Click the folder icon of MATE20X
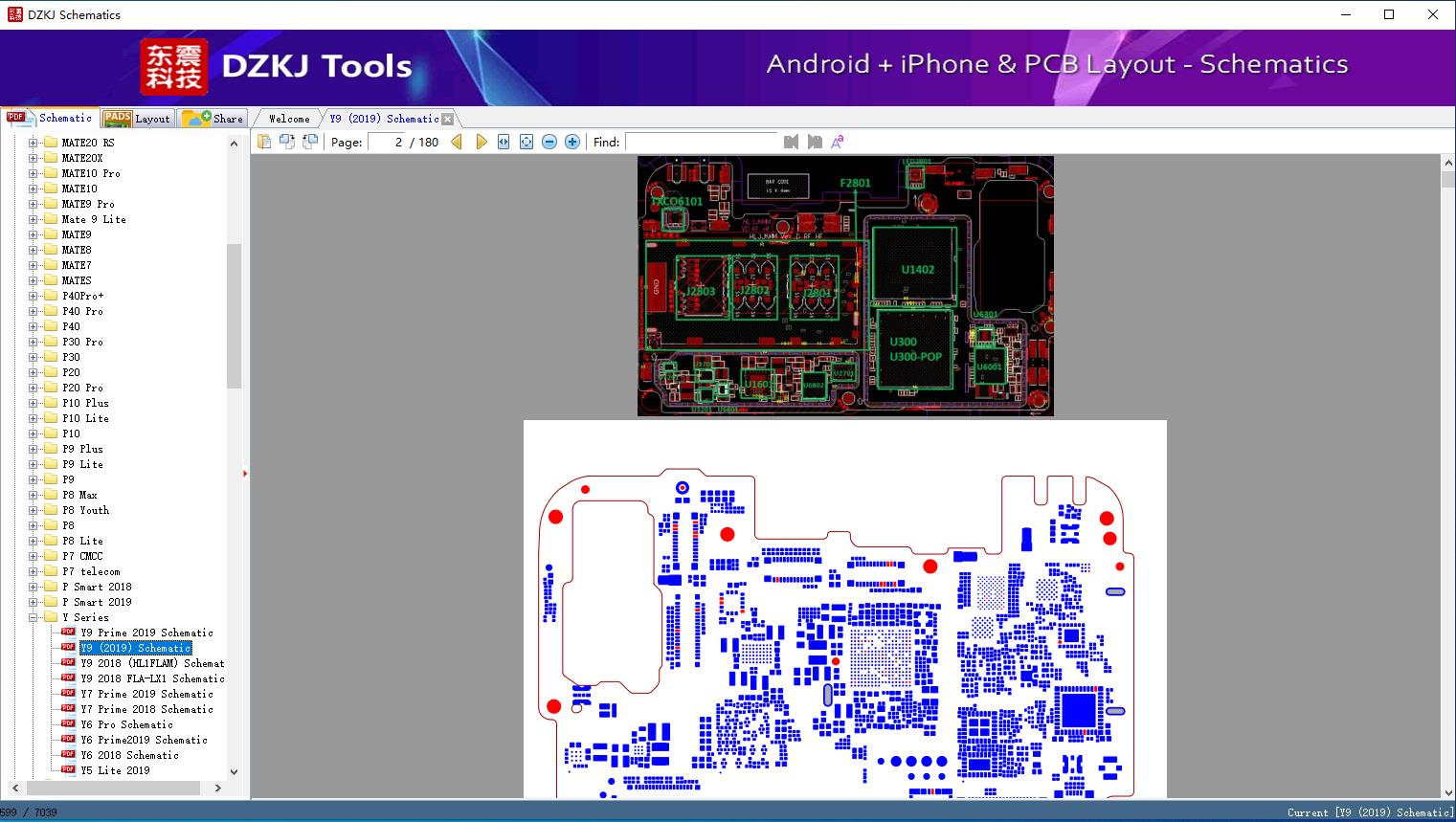The height and width of the screenshot is (822, 1456). pos(51,158)
